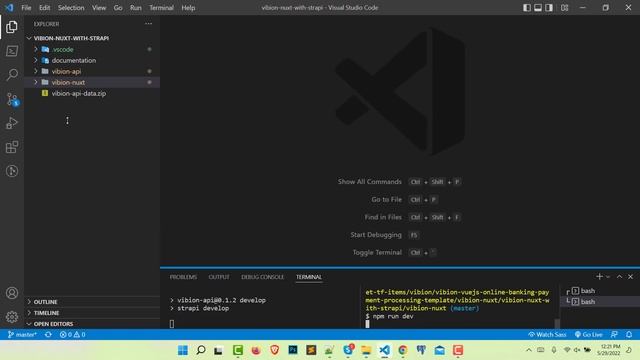Click the master branch indicator

[22, 334]
